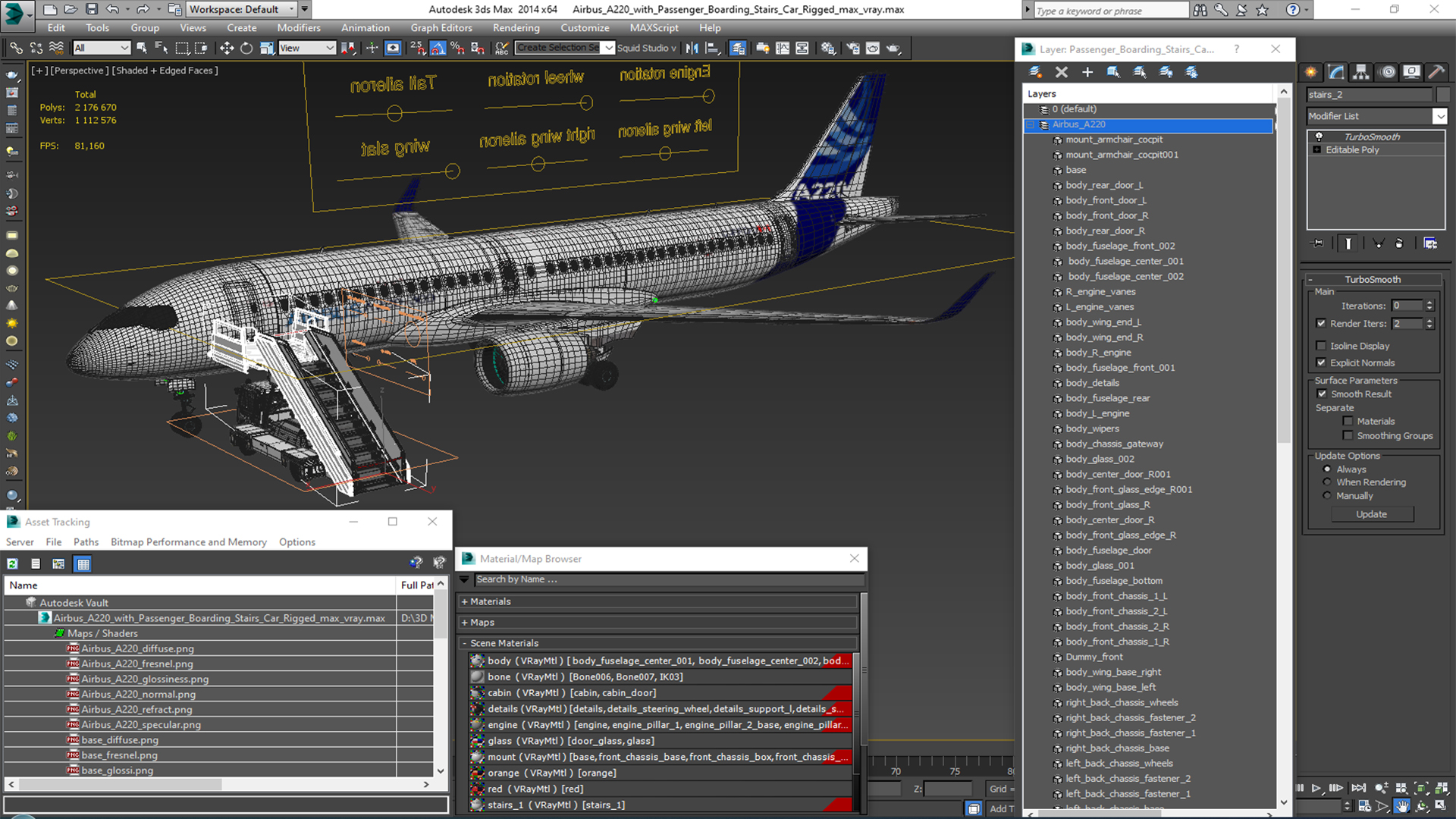Image resolution: width=1456 pixels, height=819 pixels.
Task: Toggle Explicit Normals checkbox
Action: 1324,362
